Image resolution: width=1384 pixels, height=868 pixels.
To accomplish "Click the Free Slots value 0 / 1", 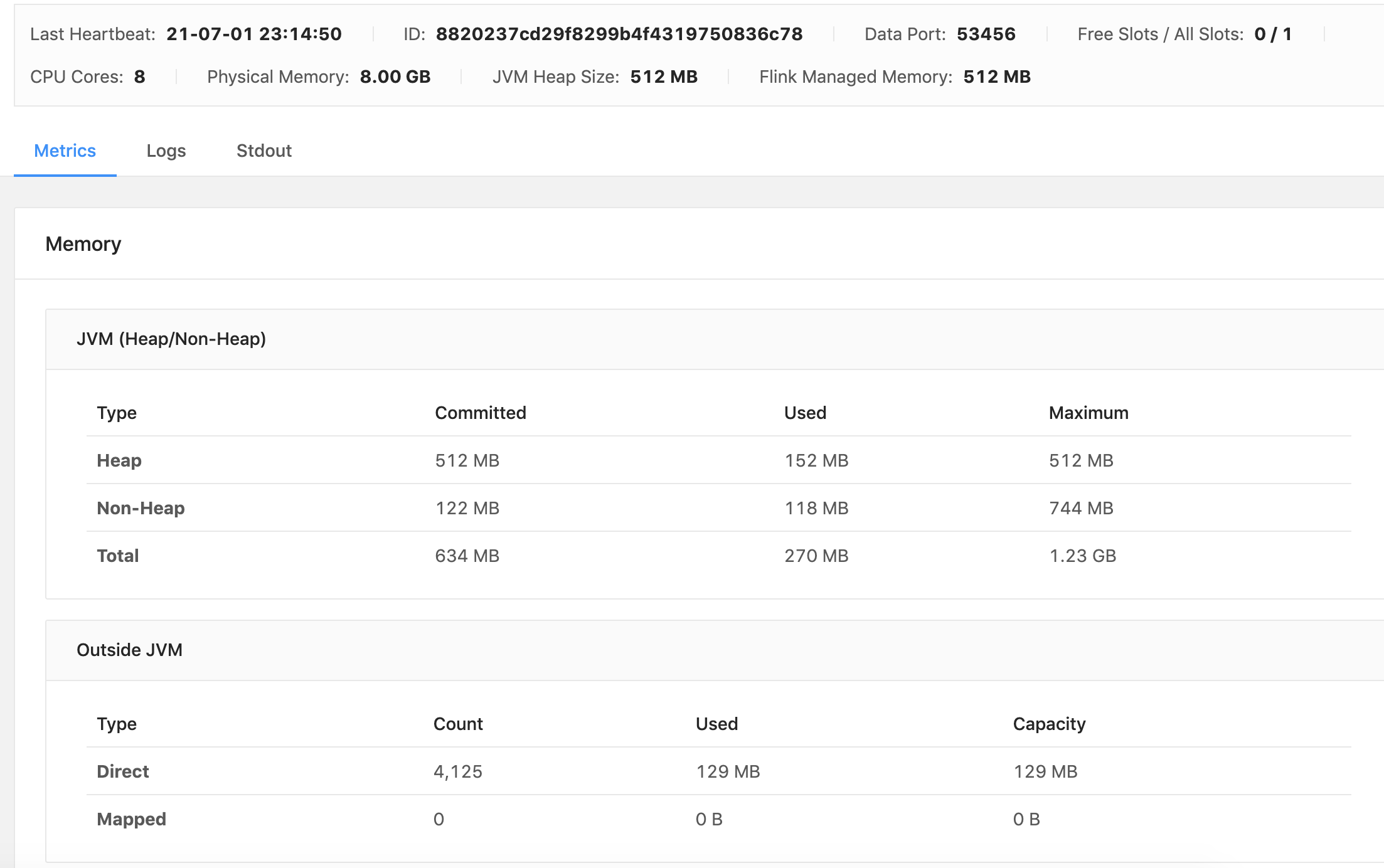I will [x=1272, y=34].
